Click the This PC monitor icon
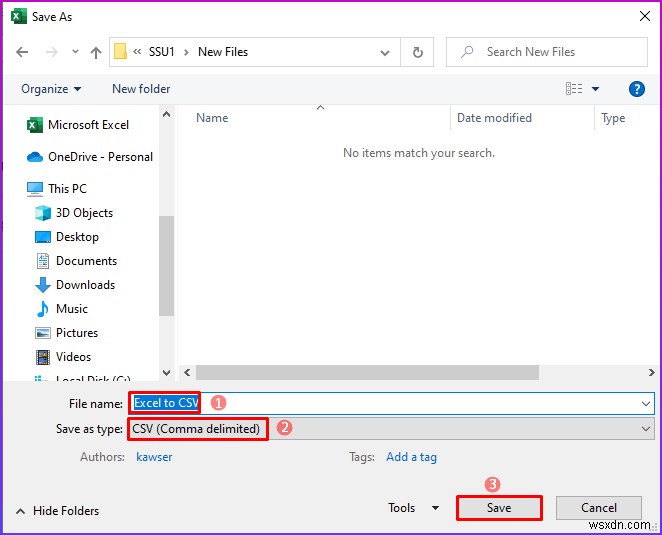The width and height of the screenshot is (662, 535). pyautogui.click(x=35, y=189)
